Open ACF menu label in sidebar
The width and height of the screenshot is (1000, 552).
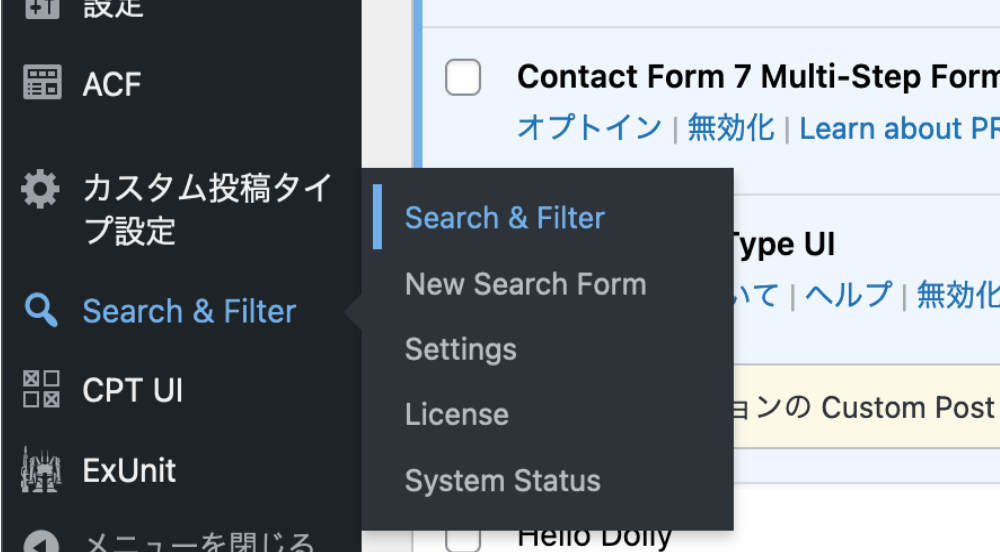pyautogui.click(x=112, y=84)
